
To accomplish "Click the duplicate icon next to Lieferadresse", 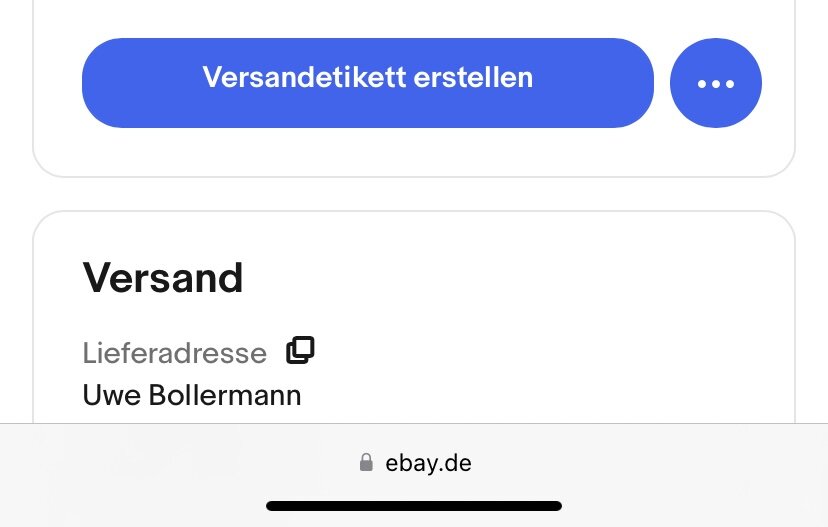I will [x=300, y=350].
